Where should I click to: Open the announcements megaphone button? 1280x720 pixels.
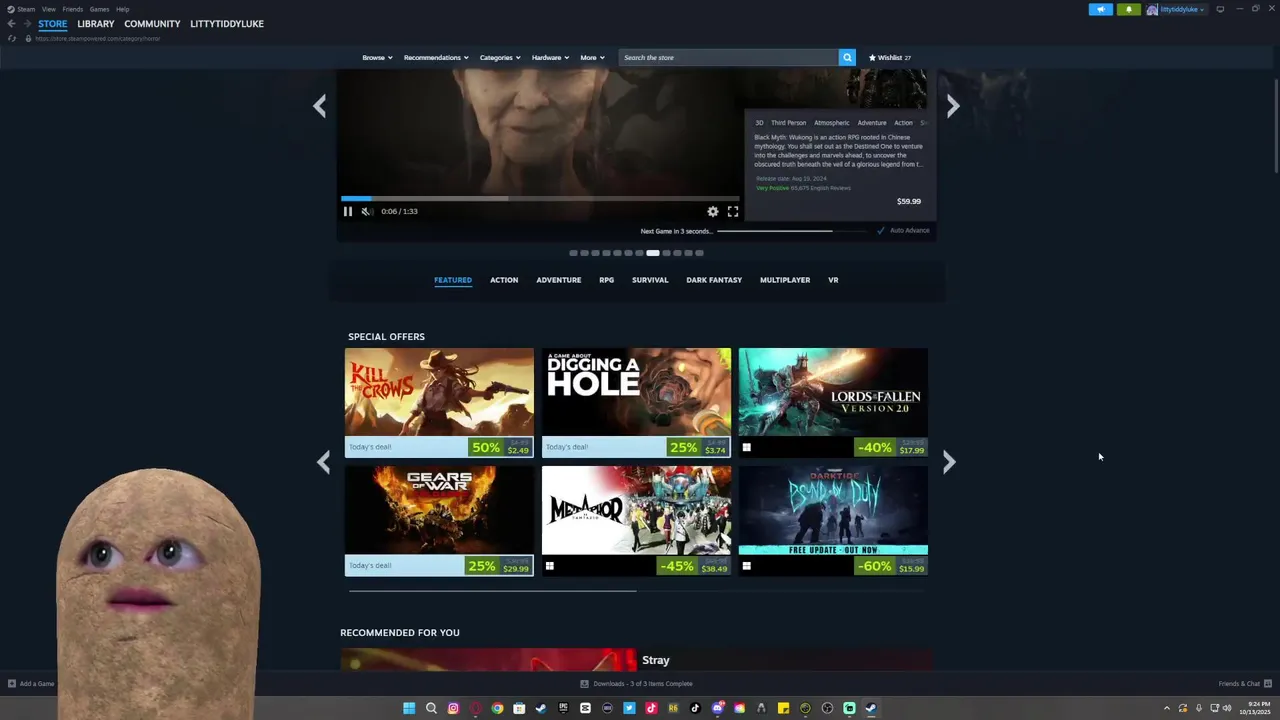(x=1101, y=9)
